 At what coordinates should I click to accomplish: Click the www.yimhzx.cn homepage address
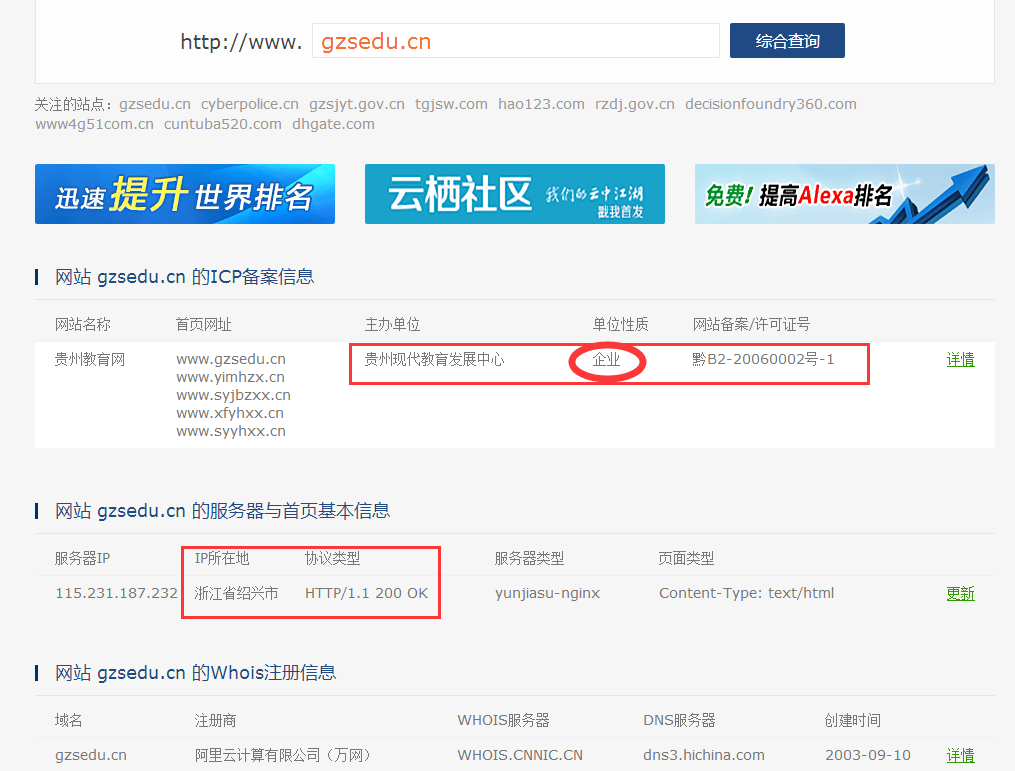coord(230,377)
